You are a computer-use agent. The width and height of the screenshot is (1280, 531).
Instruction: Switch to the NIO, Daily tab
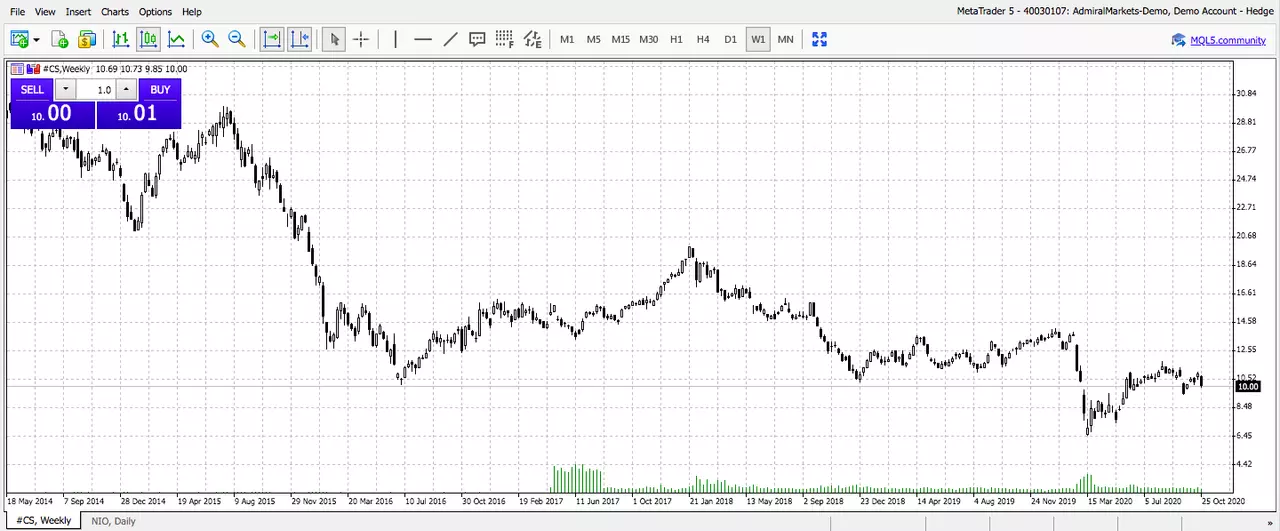[113, 521]
